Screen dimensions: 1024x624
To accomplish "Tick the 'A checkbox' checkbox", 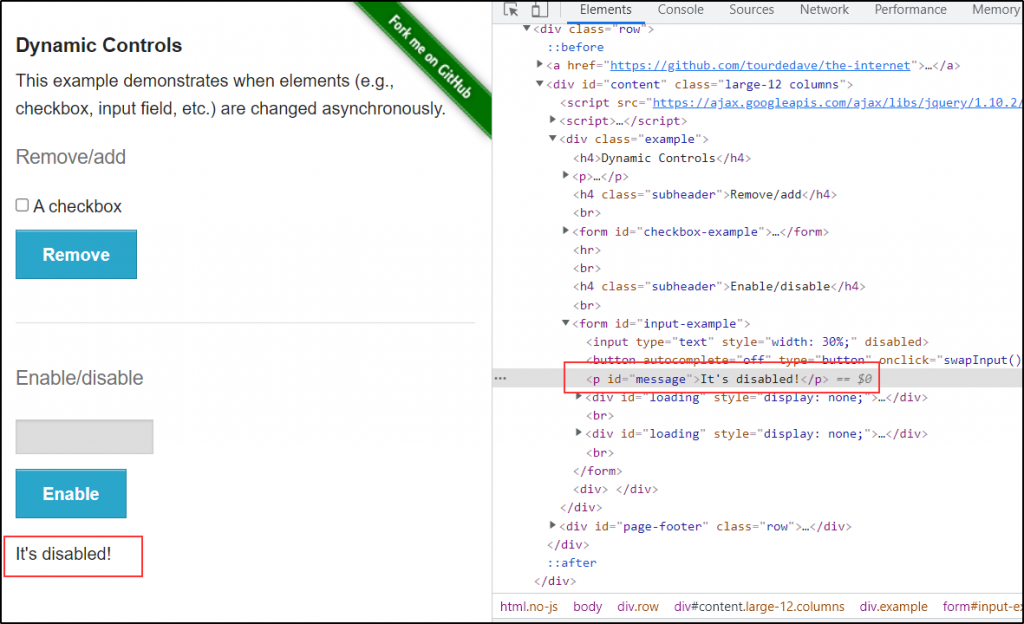I will 22,205.
